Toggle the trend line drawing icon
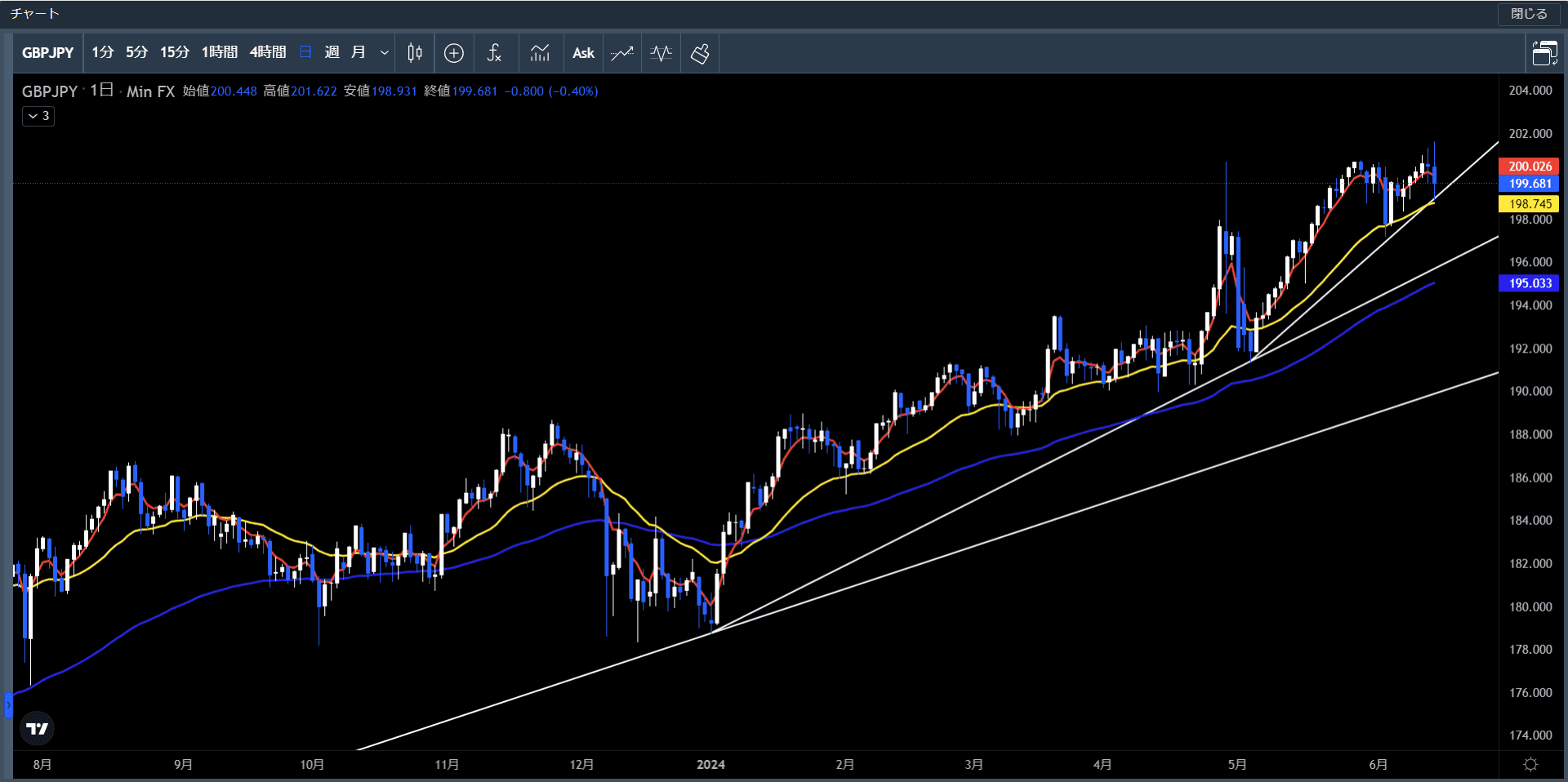The image size is (1568, 782). 622,53
